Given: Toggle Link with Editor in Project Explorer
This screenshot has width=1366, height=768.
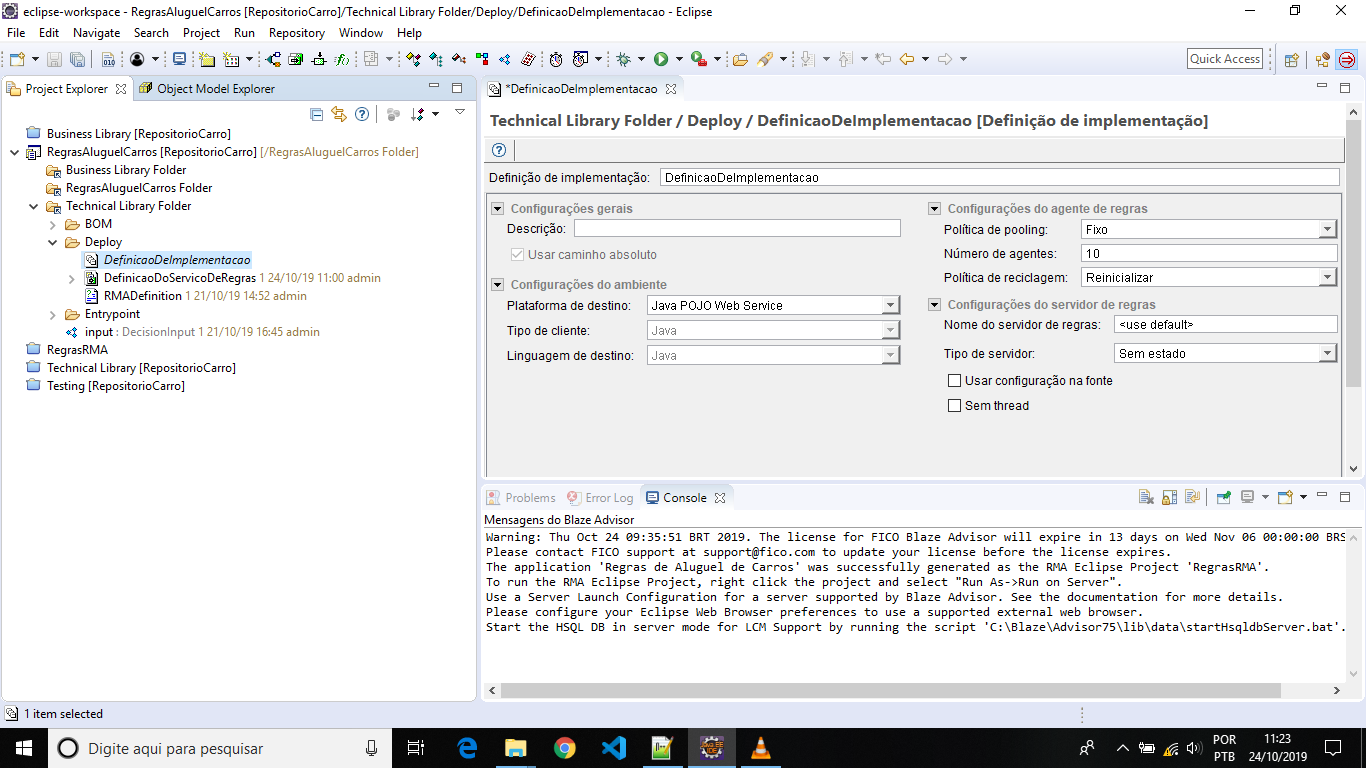Looking at the screenshot, I should tap(338, 114).
